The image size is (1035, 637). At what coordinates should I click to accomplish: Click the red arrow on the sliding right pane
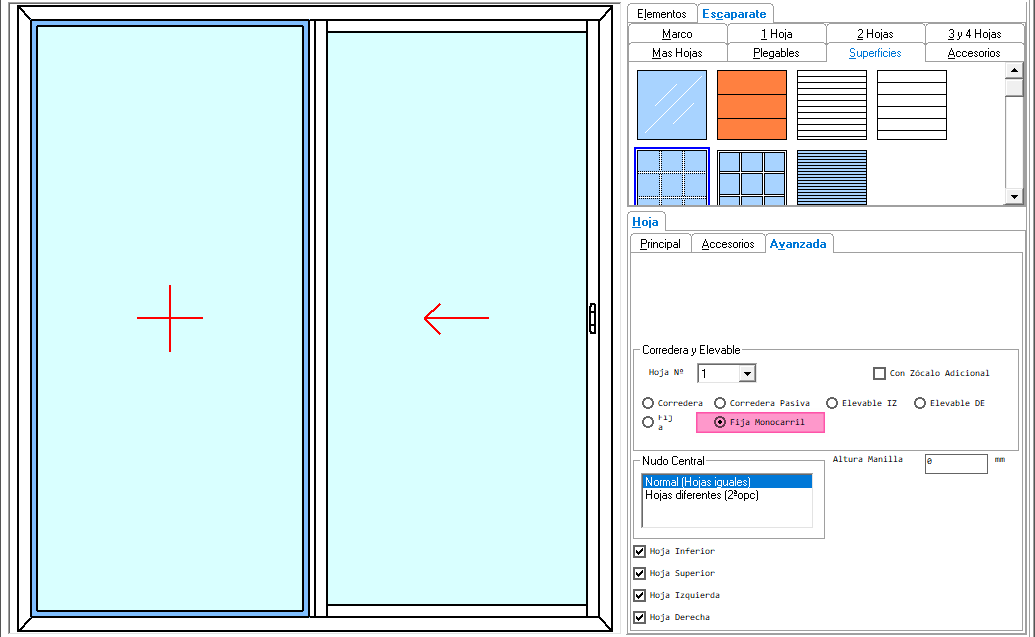456,318
